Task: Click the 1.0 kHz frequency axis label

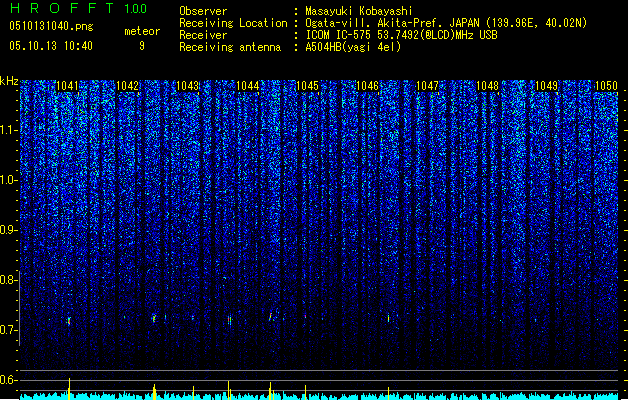Action: coord(8,180)
